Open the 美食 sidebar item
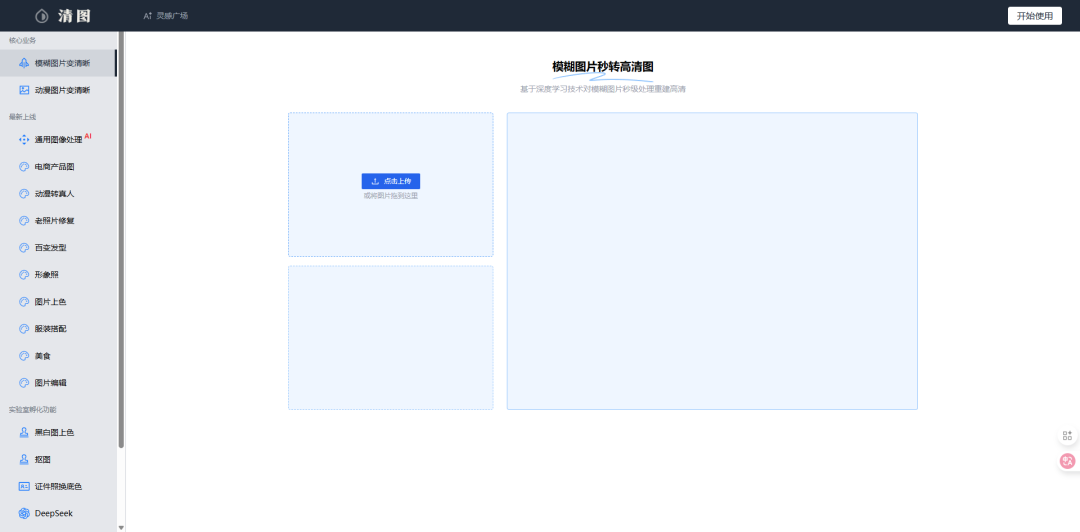The image size is (1080, 532). 59,356
